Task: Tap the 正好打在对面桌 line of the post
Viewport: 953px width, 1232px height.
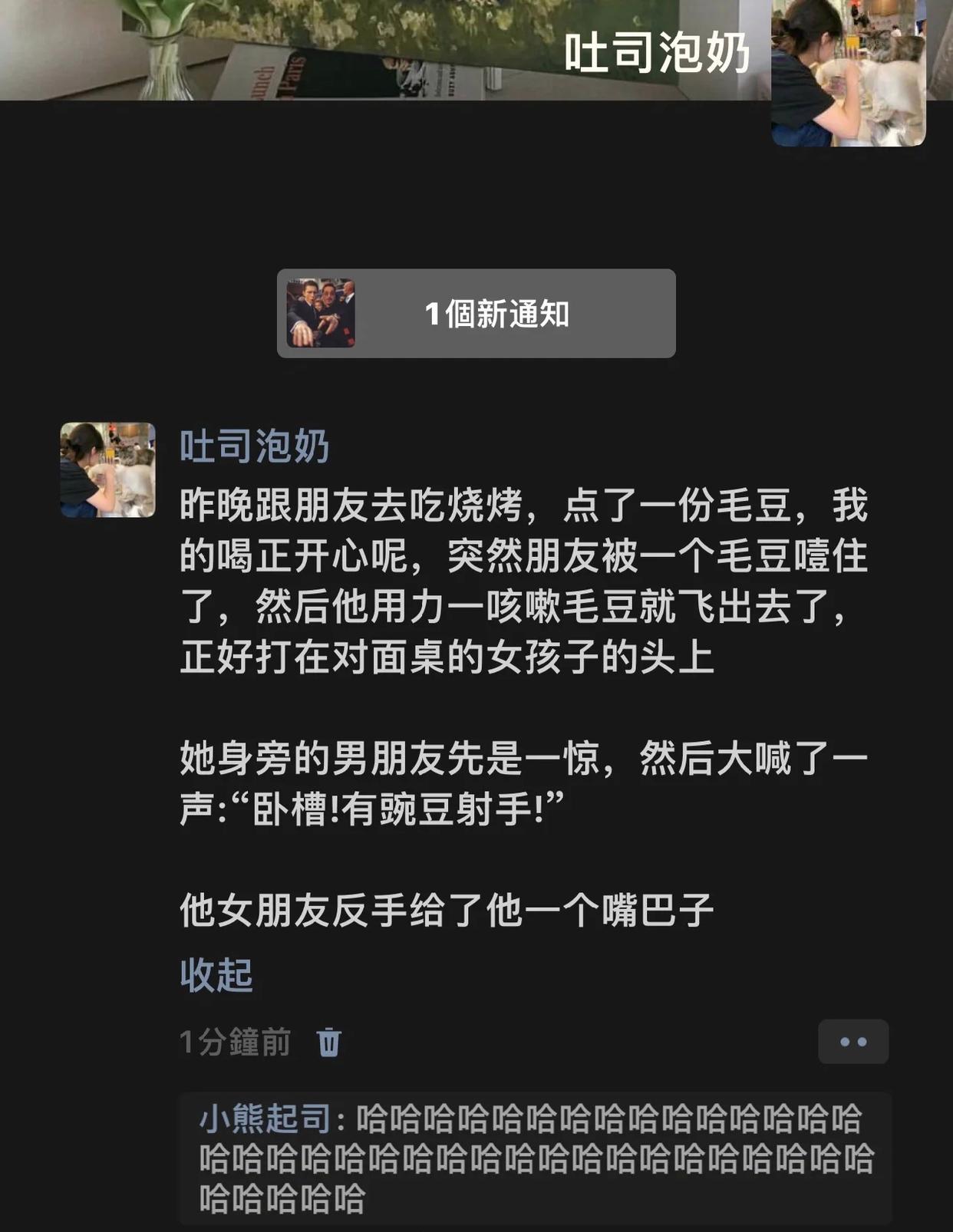Action: point(447,657)
